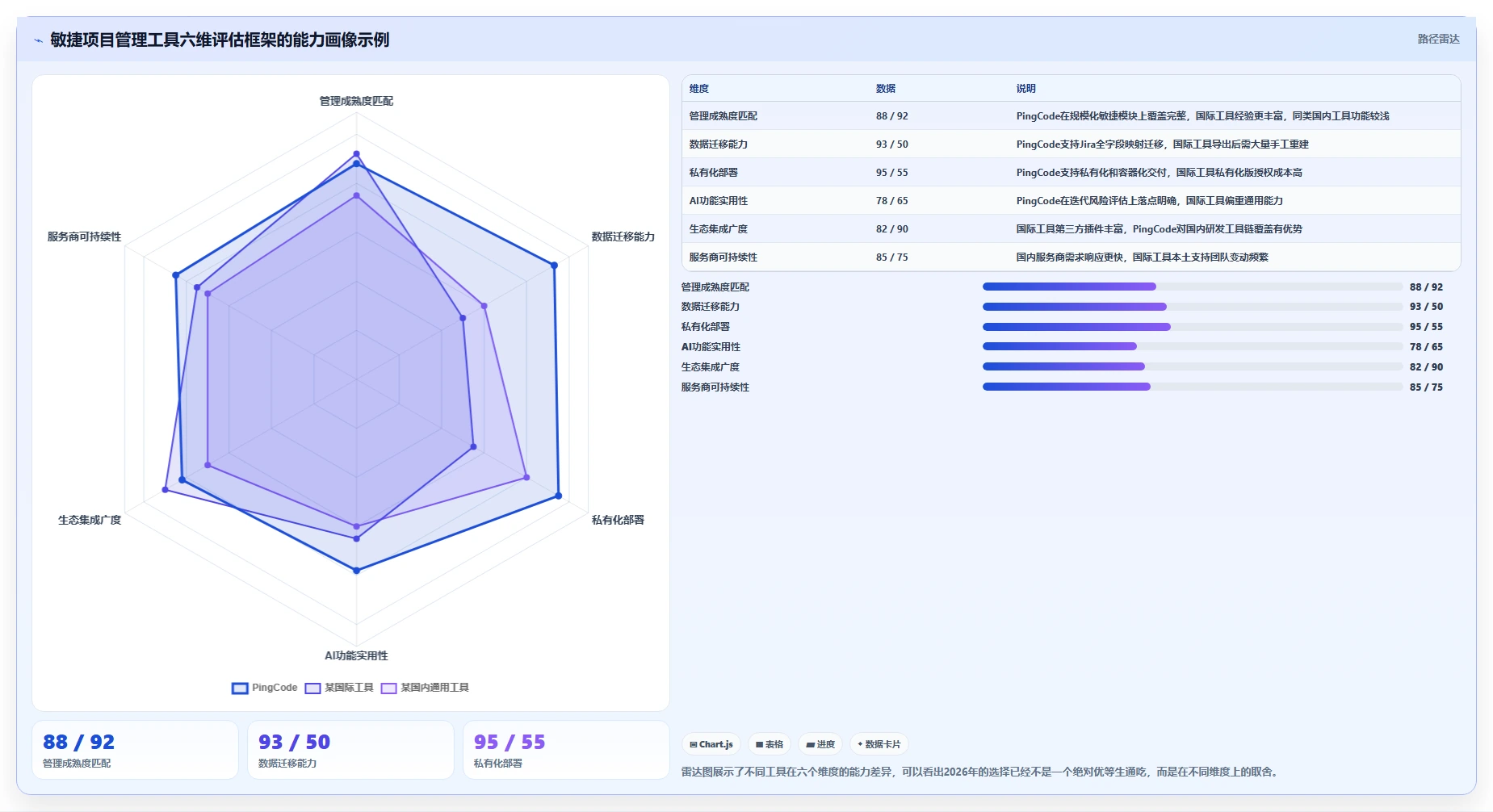Toggle 某国际工具 series in legend
The image size is (1493, 812).
(x=339, y=688)
